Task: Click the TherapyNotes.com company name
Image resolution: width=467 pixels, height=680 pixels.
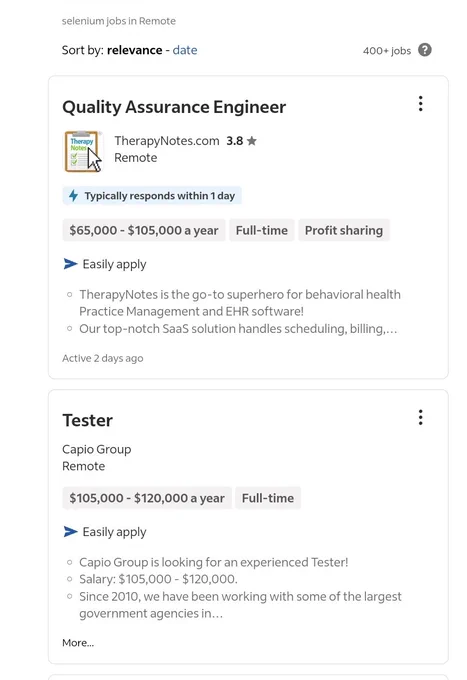Action: 167,141
